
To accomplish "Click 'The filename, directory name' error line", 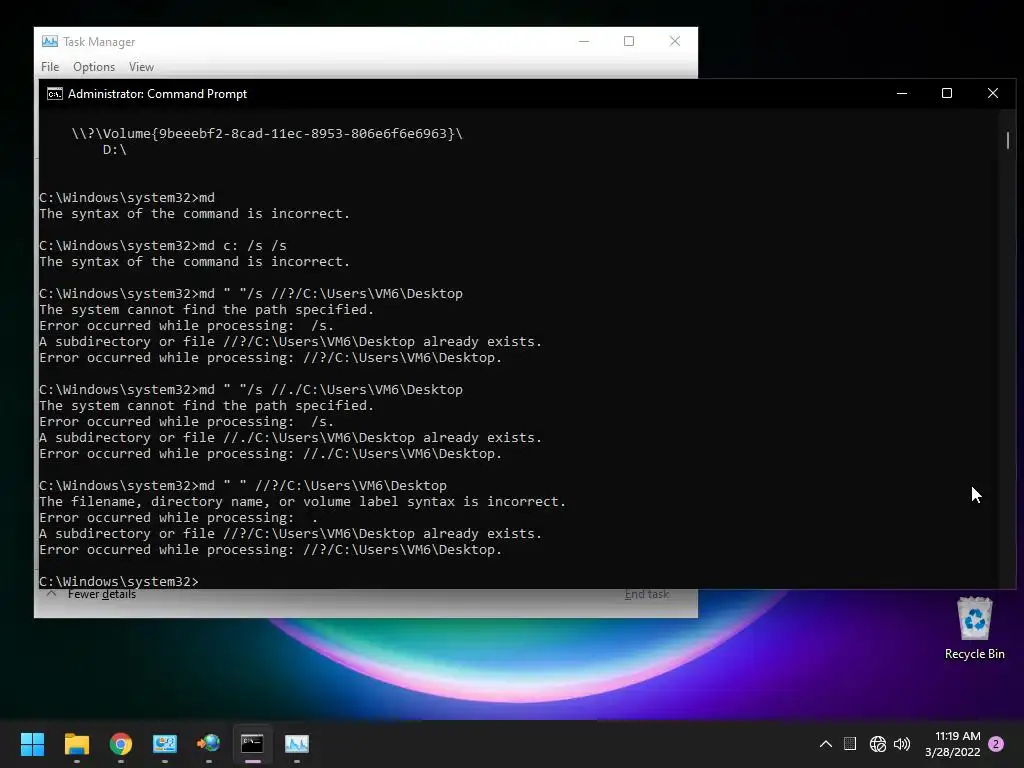I will click(302, 502).
